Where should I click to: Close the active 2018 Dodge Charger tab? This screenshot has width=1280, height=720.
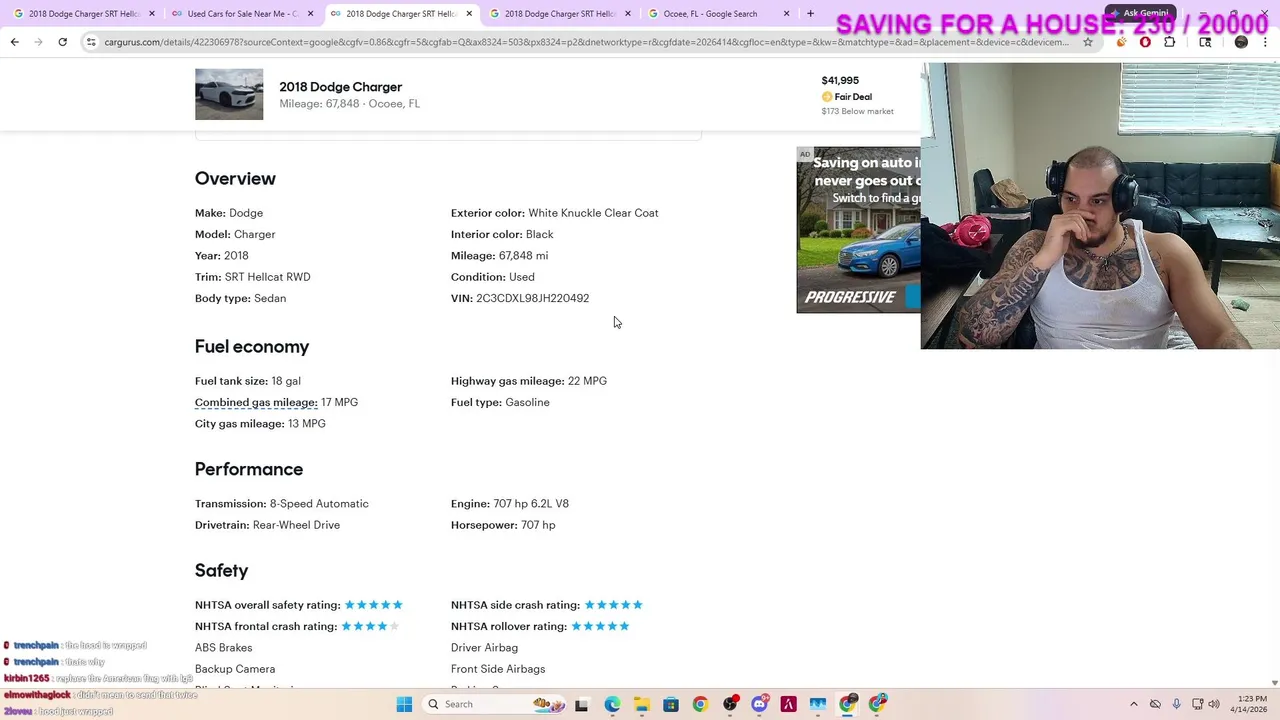click(x=469, y=14)
